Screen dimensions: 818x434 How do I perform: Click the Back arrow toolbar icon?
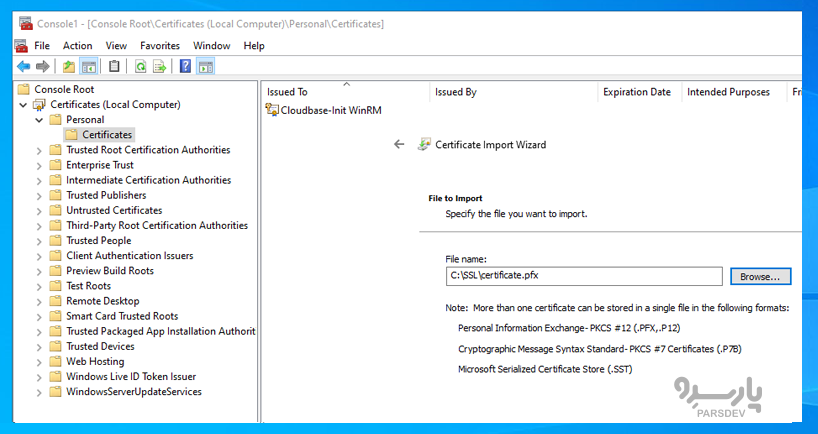[23, 66]
